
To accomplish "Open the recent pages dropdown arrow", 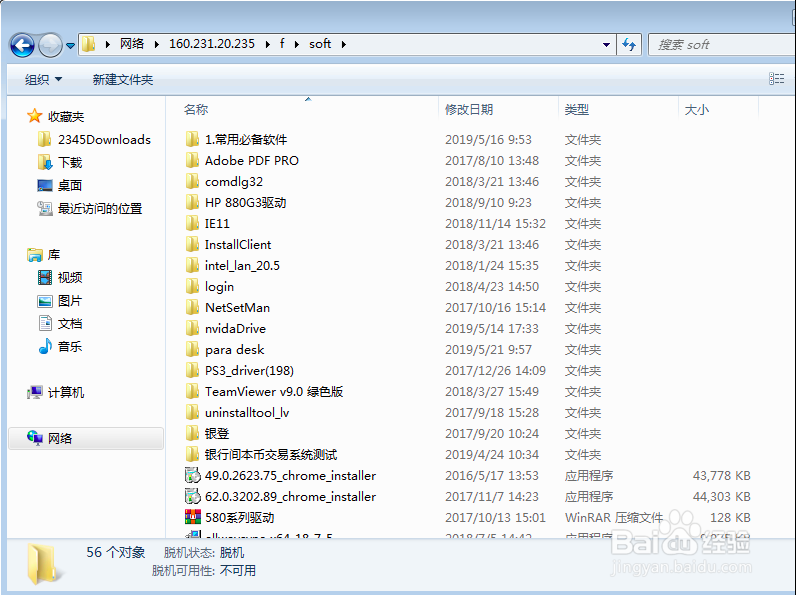I will [71, 46].
